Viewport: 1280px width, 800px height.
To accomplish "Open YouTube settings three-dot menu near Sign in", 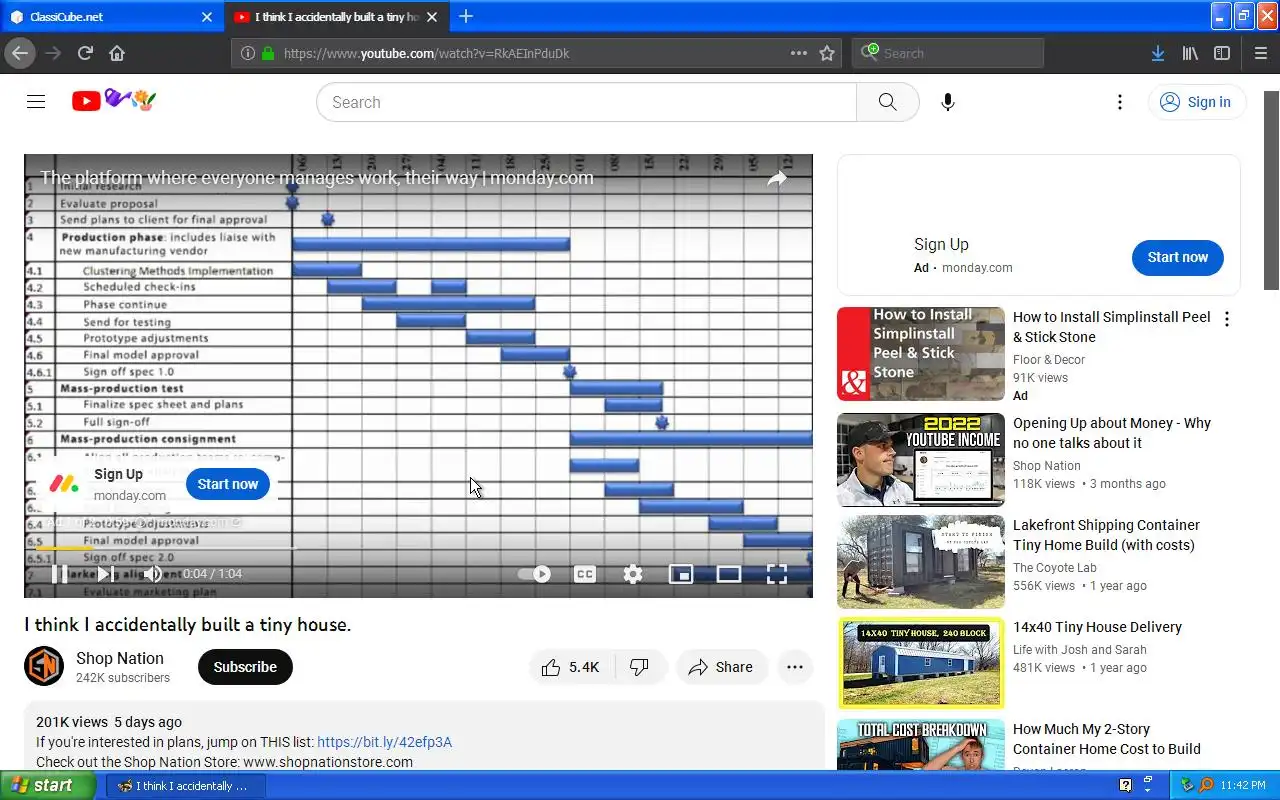I will pos(1120,102).
